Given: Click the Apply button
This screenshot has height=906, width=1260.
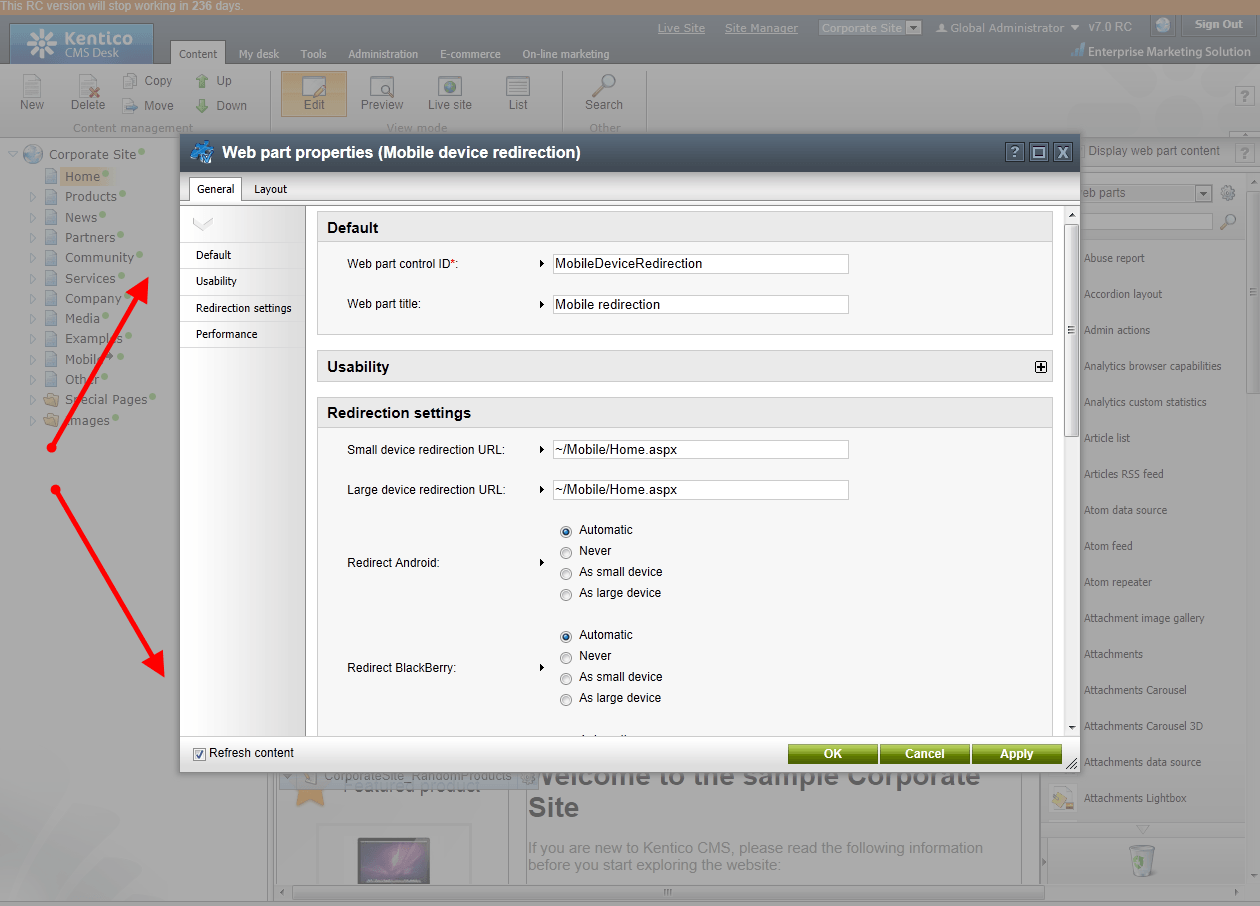Looking at the screenshot, I should (1017, 754).
